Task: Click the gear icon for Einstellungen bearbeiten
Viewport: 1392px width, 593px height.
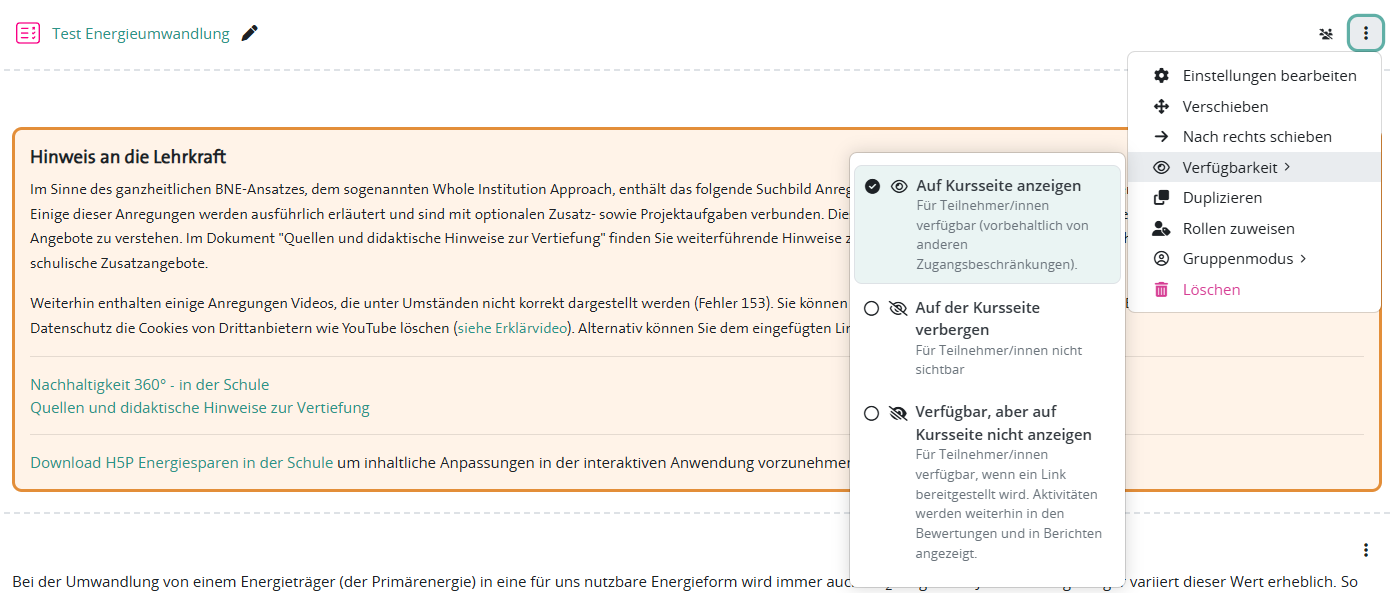Action: [x=1161, y=76]
